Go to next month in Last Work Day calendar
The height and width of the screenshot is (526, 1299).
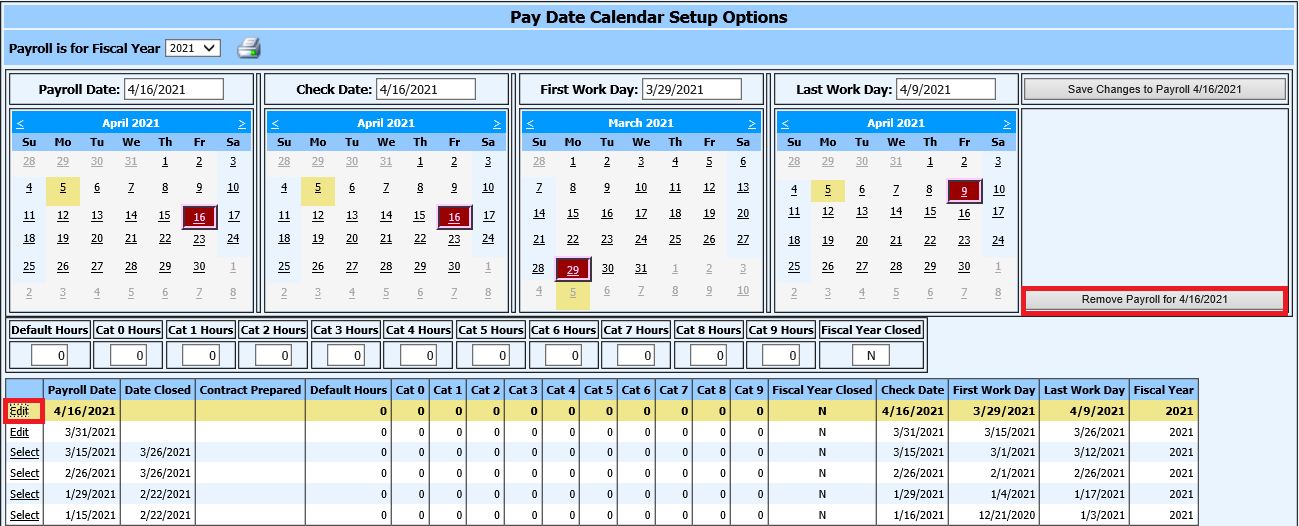tap(1006, 123)
